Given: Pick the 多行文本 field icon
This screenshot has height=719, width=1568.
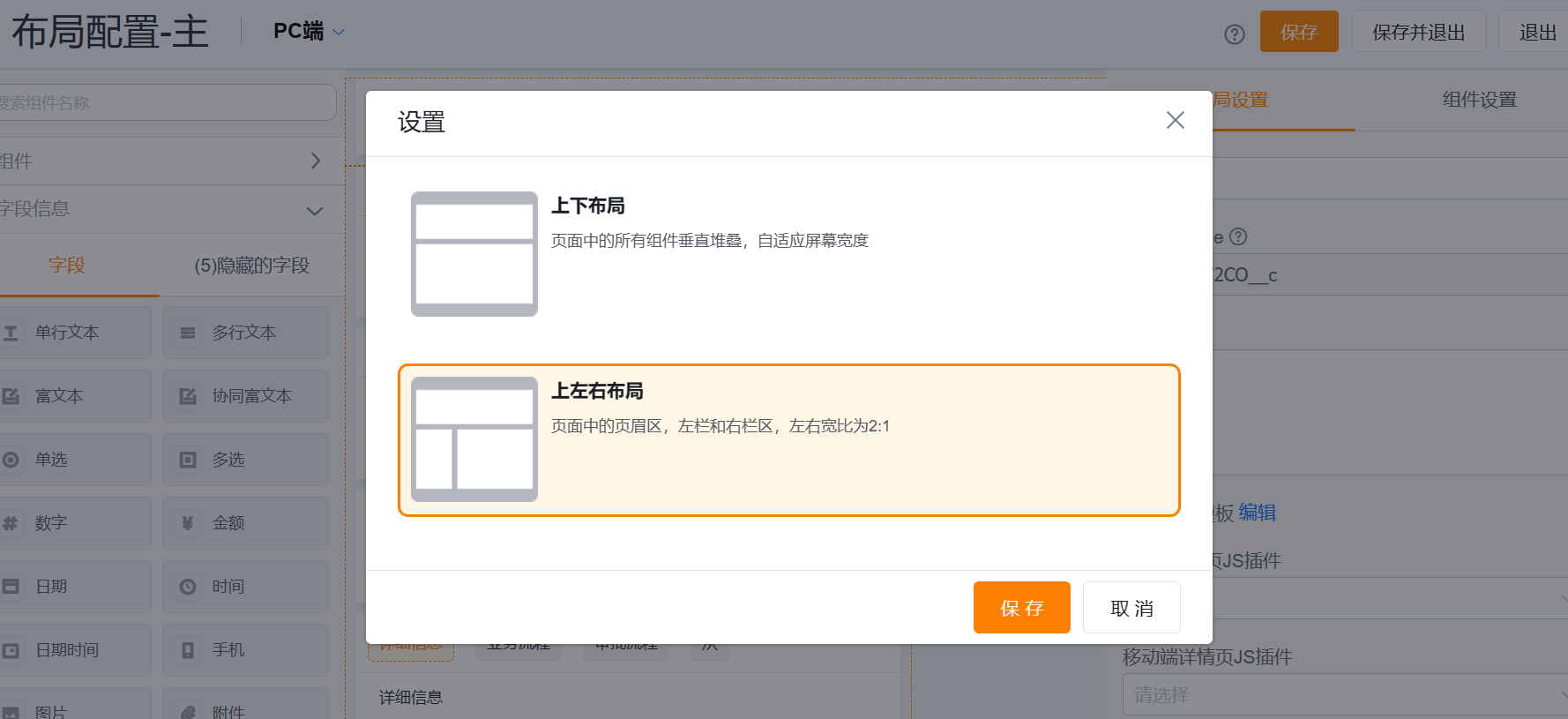Looking at the screenshot, I should (188, 333).
